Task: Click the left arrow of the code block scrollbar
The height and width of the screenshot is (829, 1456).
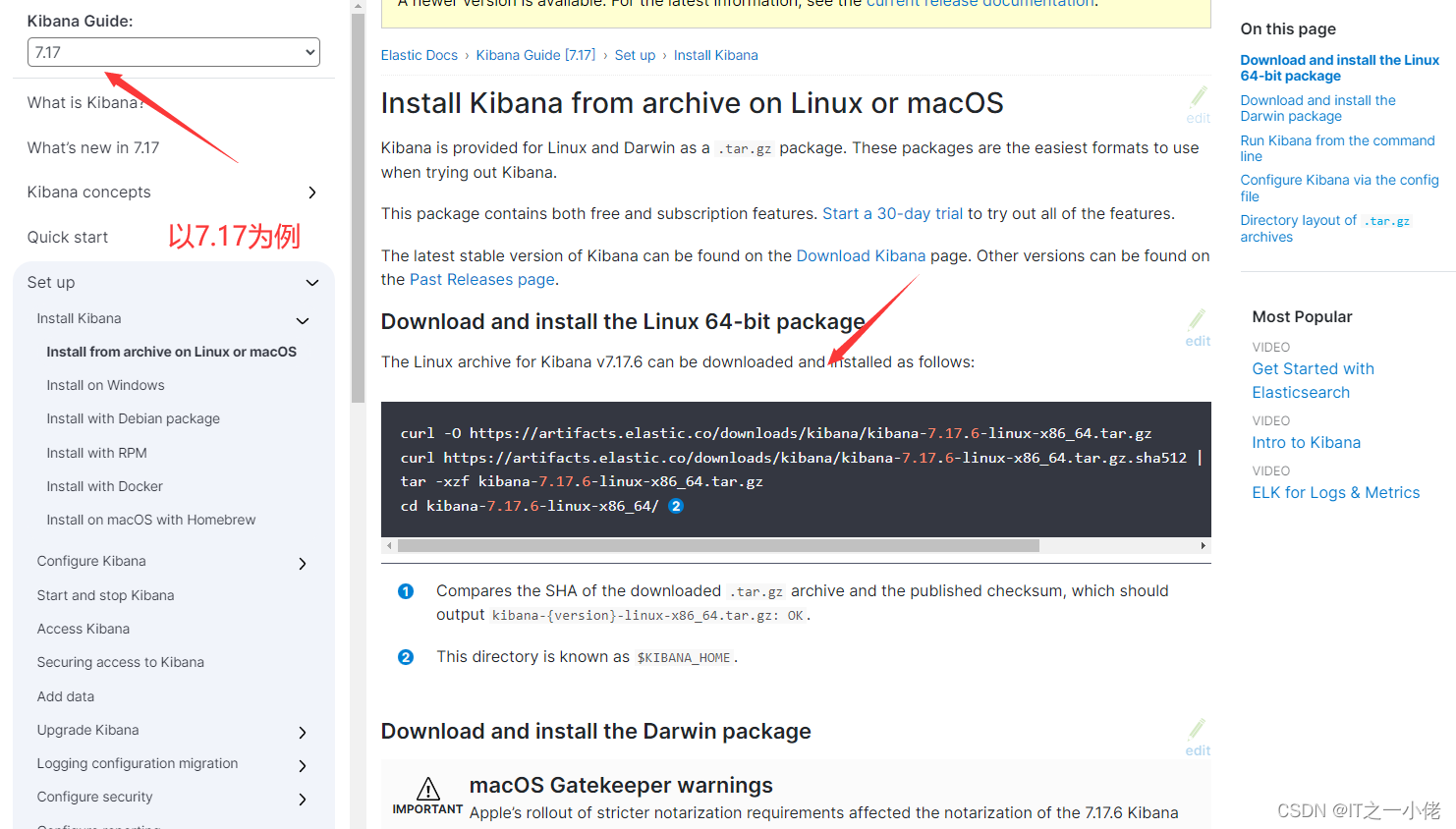Action: [x=389, y=545]
